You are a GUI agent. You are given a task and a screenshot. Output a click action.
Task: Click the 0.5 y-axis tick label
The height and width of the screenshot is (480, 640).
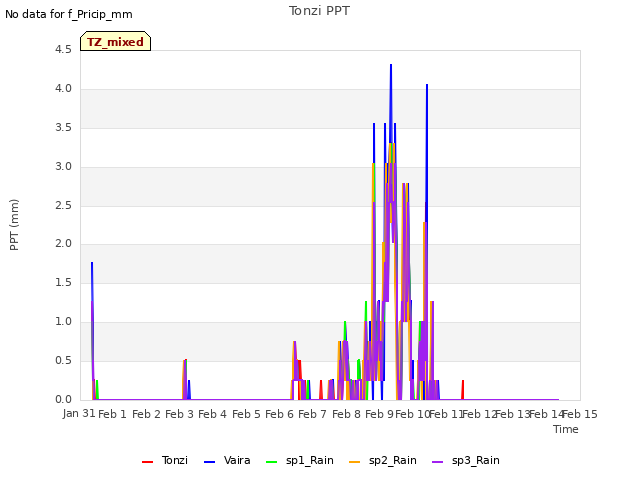click(x=63, y=360)
